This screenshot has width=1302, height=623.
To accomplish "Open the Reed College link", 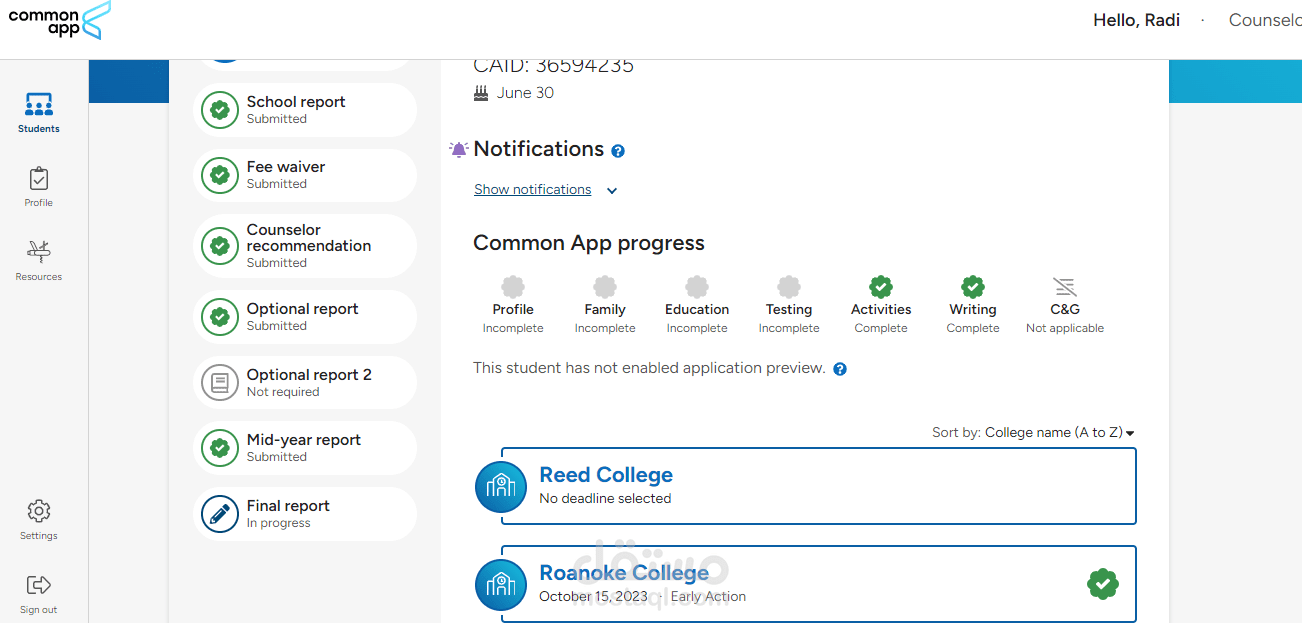I will [x=606, y=475].
